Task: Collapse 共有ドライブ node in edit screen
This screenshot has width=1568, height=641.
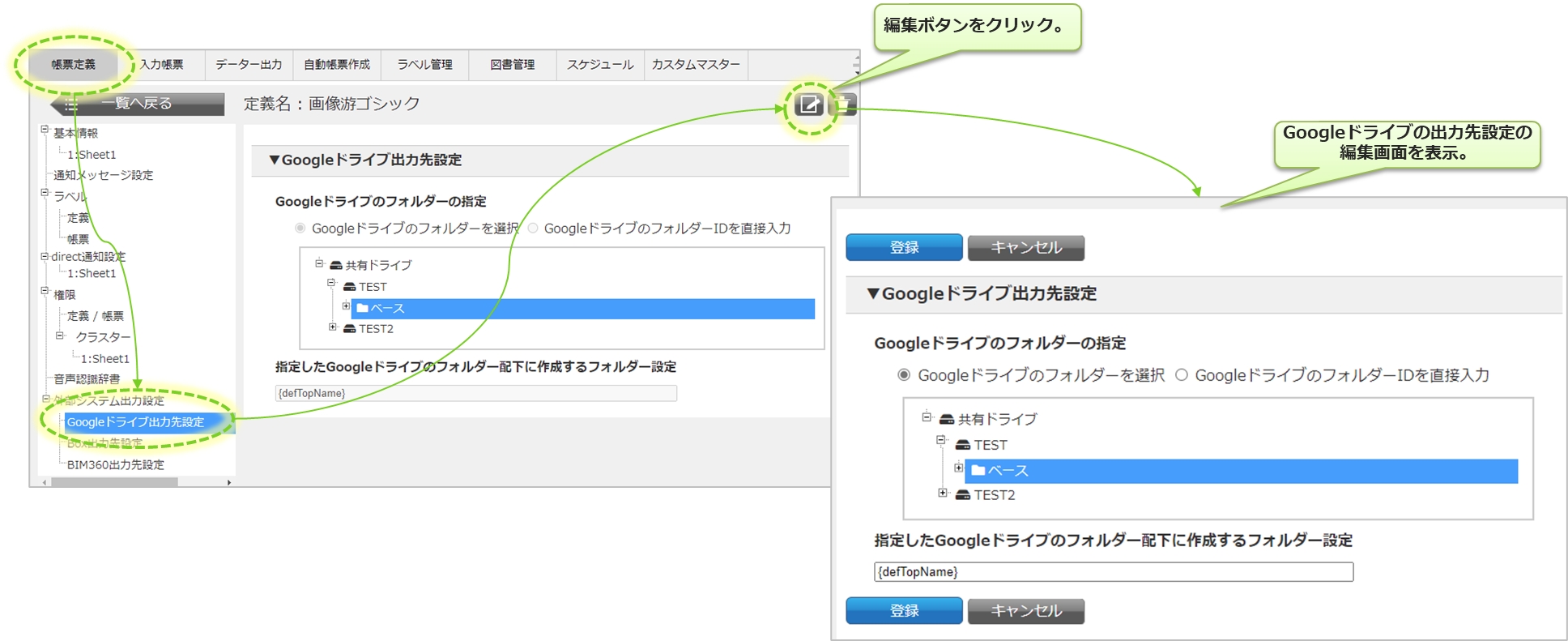Action: 927,417
